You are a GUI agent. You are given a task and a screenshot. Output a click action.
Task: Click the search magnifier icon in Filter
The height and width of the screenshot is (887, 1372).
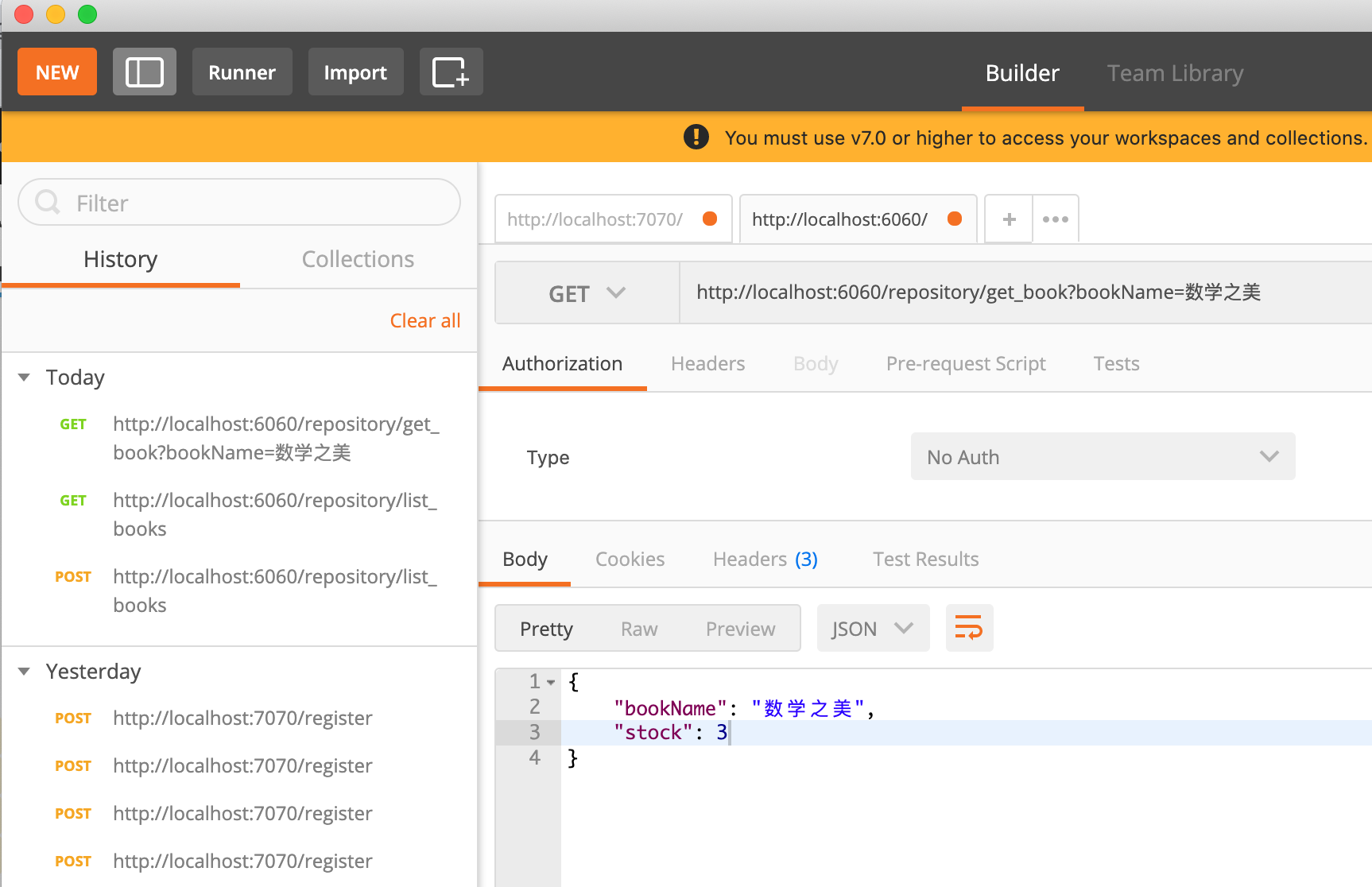pyautogui.click(x=48, y=202)
